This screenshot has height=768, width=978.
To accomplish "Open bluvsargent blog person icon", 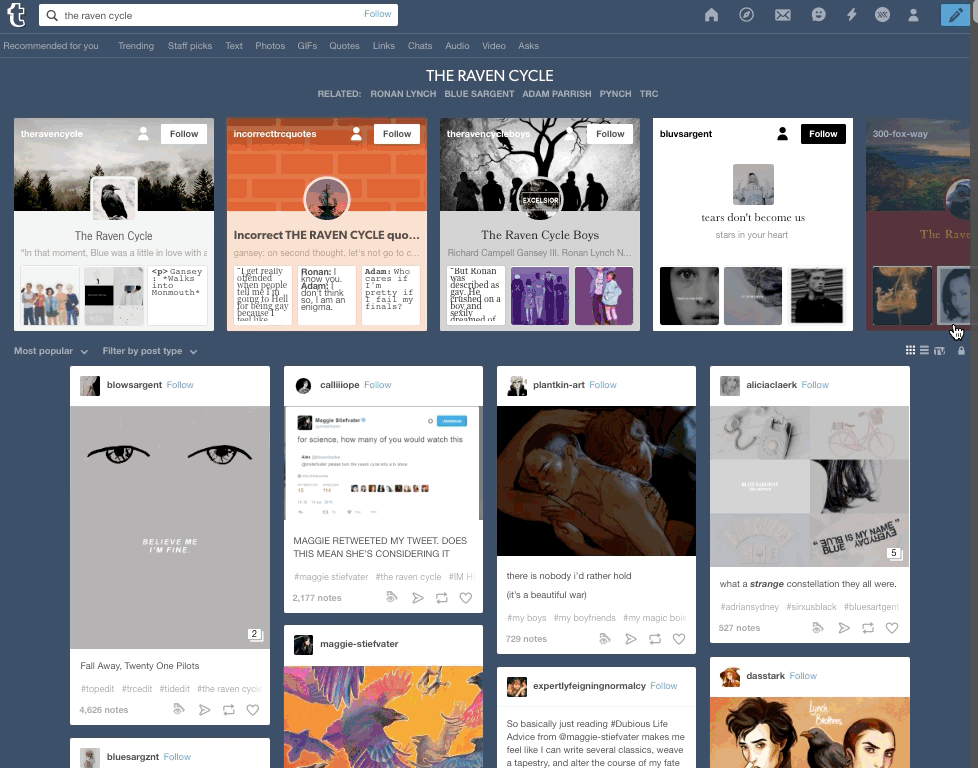I will point(782,134).
